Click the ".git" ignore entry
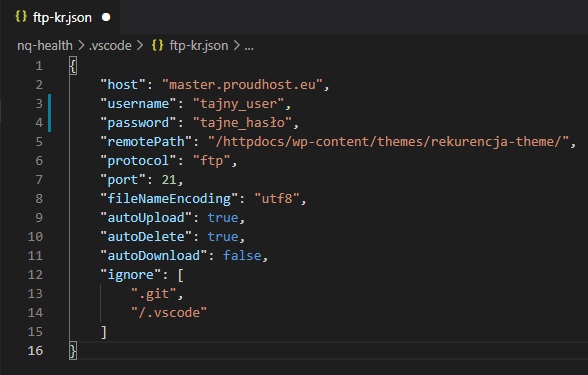This screenshot has width=588, height=375. pos(154,294)
